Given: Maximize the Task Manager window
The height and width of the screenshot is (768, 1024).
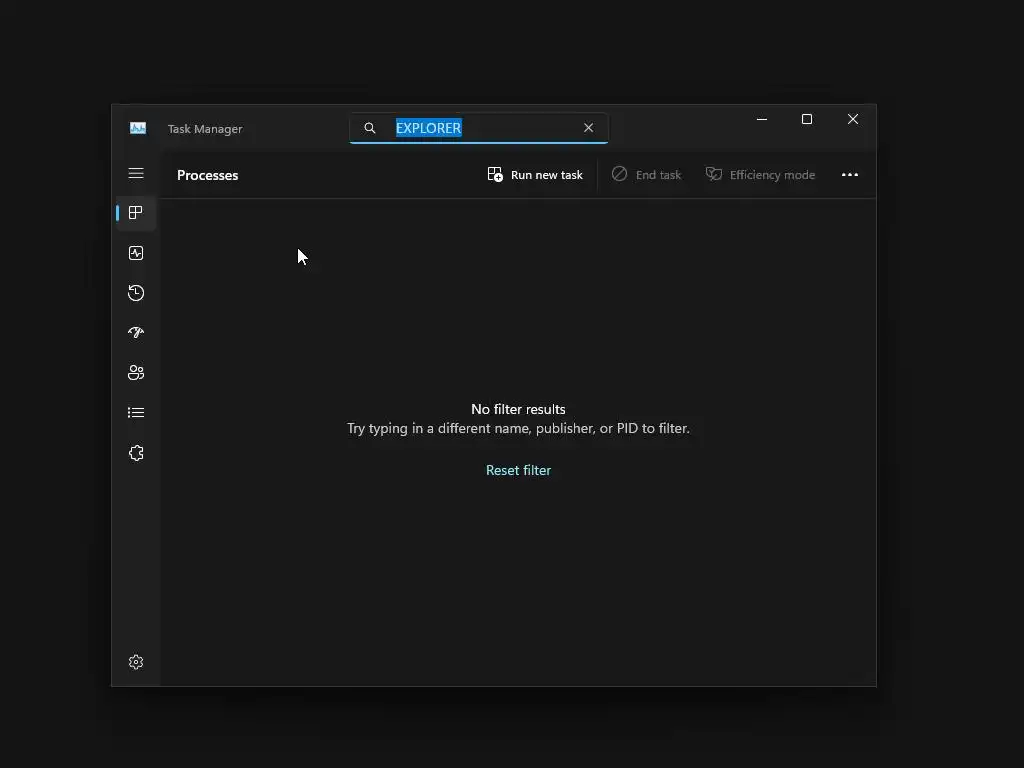Looking at the screenshot, I should tap(807, 120).
